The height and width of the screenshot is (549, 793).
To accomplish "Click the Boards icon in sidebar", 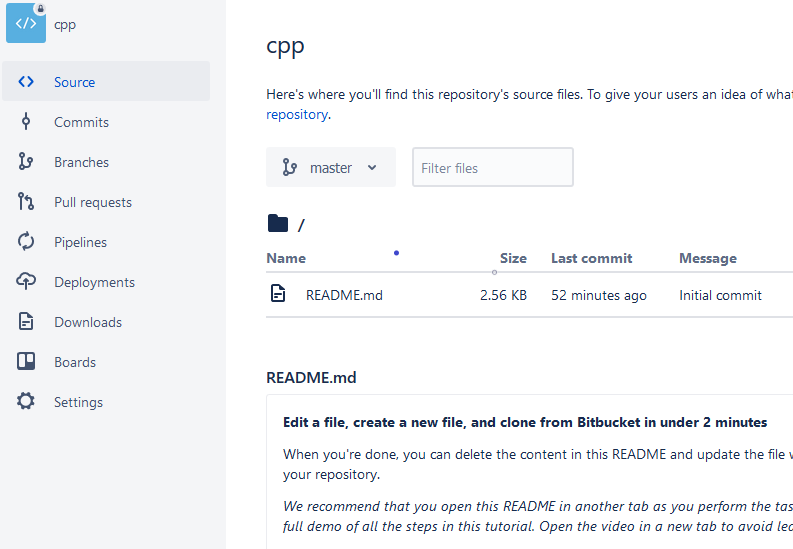I will (26, 361).
